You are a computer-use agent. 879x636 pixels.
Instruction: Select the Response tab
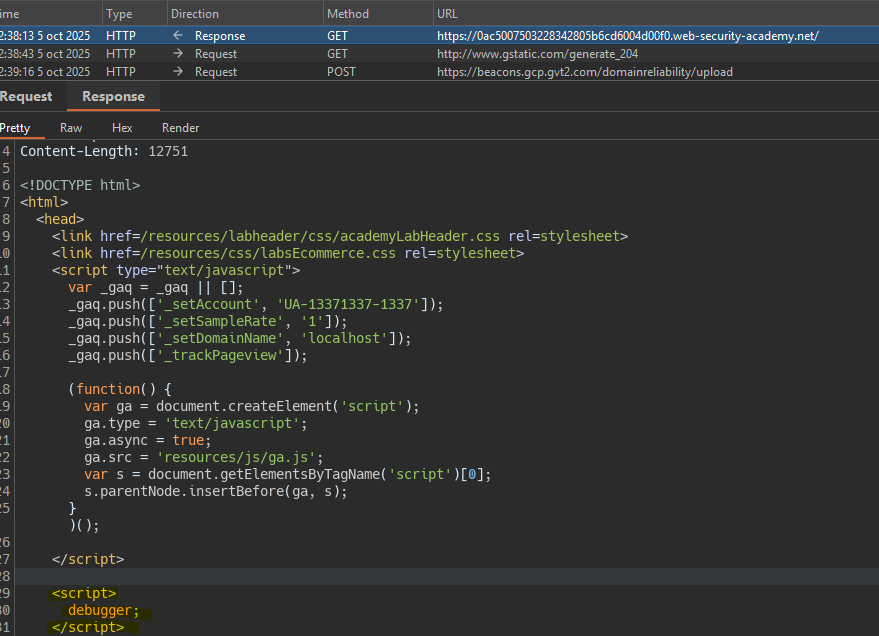tap(113, 97)
